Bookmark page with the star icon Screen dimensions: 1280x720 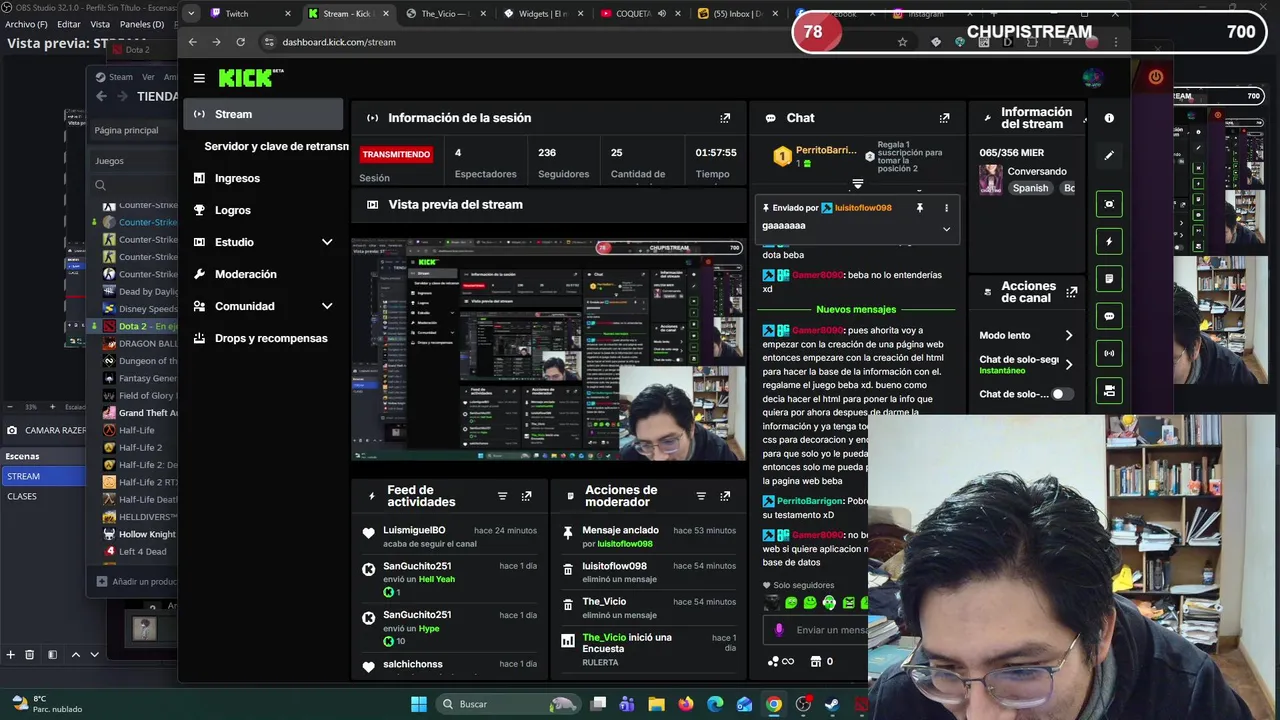click(x=902, y=42)
